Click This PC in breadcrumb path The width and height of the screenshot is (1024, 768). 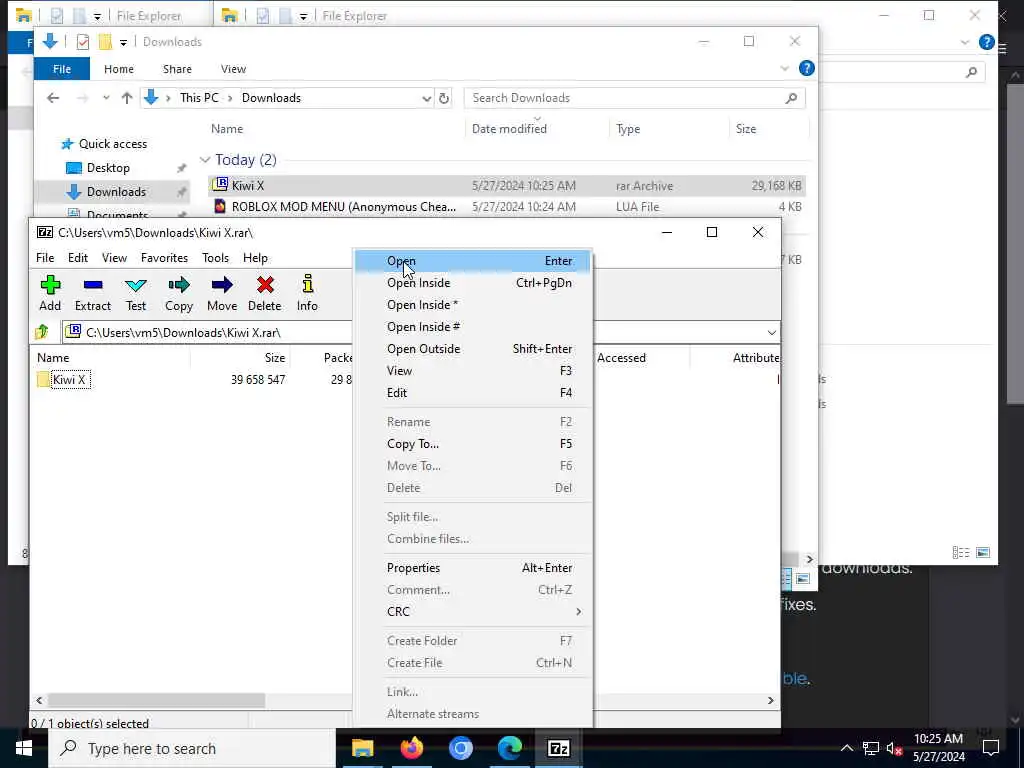199,98
